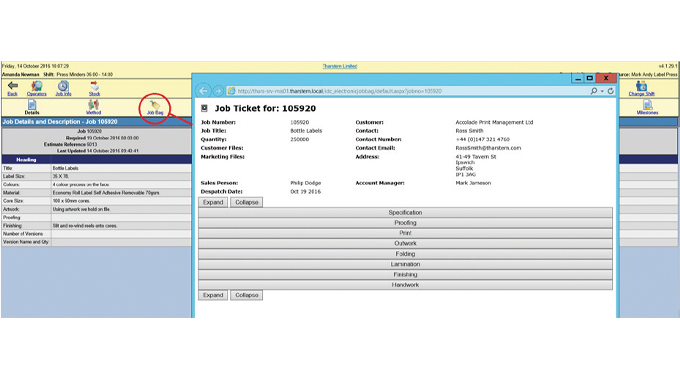Viewport: 680px width, 380px height.
Task: Click the Despatch Date value
Action: [306, 191]
